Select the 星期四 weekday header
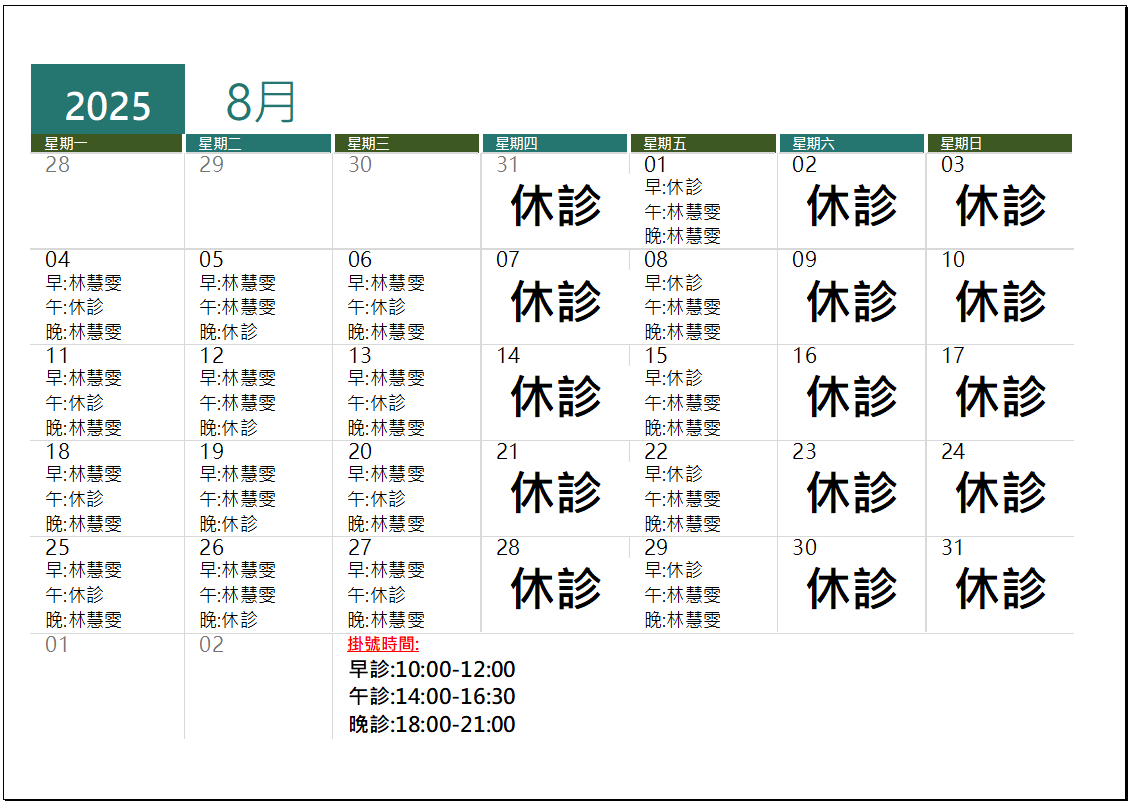Viewport: 1130px width, 803px height. 555,143
